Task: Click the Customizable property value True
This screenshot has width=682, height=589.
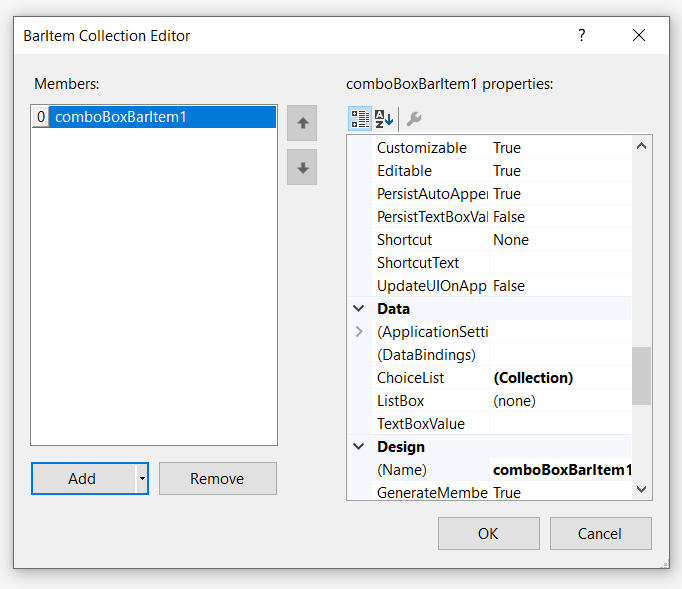Action: coord(560,148)
